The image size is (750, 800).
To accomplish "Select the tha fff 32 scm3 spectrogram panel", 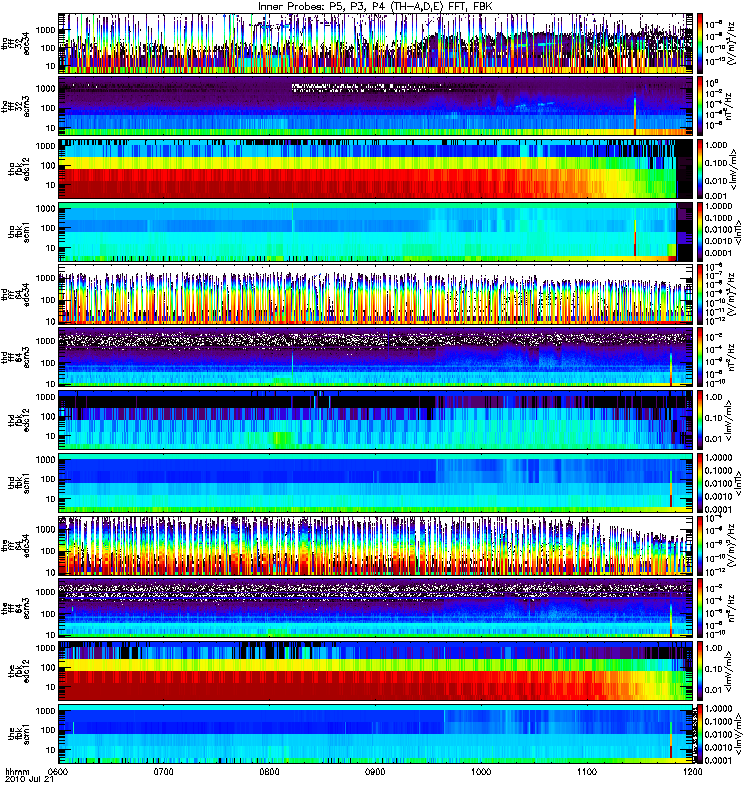I will [376, 106].
